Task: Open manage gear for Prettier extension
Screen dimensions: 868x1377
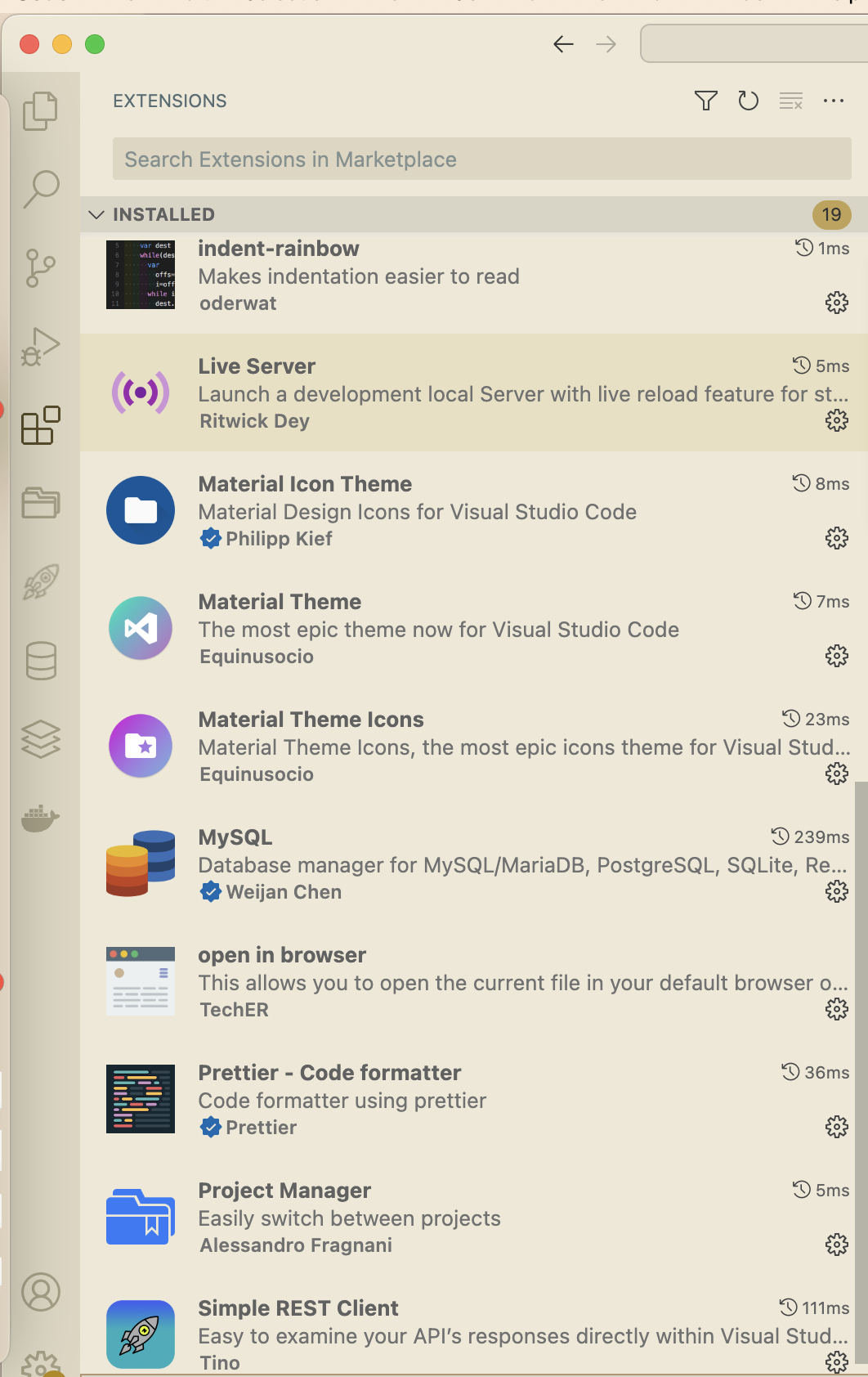Action: click(x=837, y=1127)
